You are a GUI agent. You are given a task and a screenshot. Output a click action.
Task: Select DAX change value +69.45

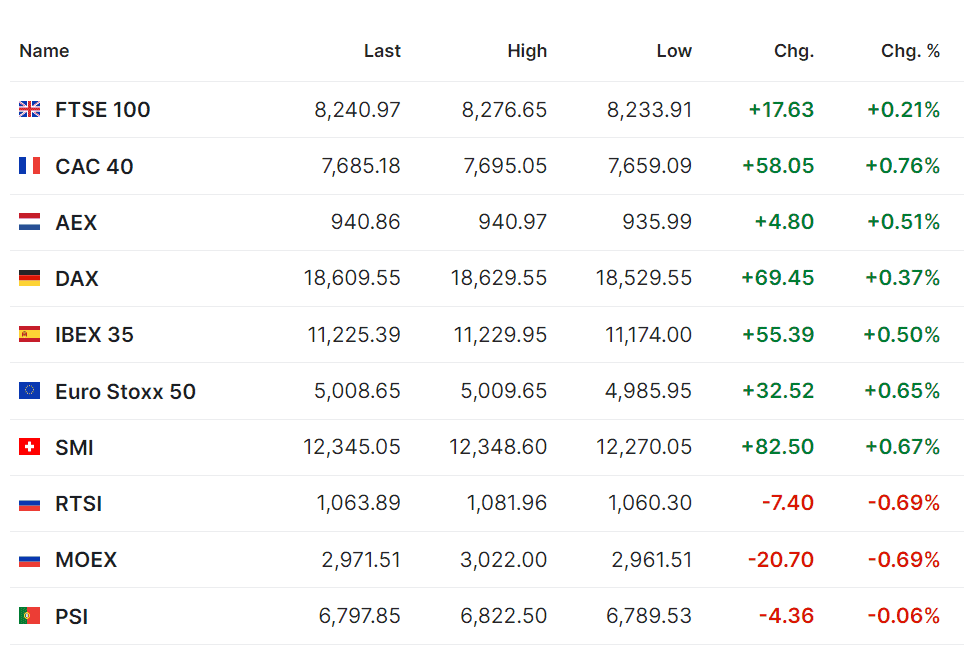pos(778,278)
